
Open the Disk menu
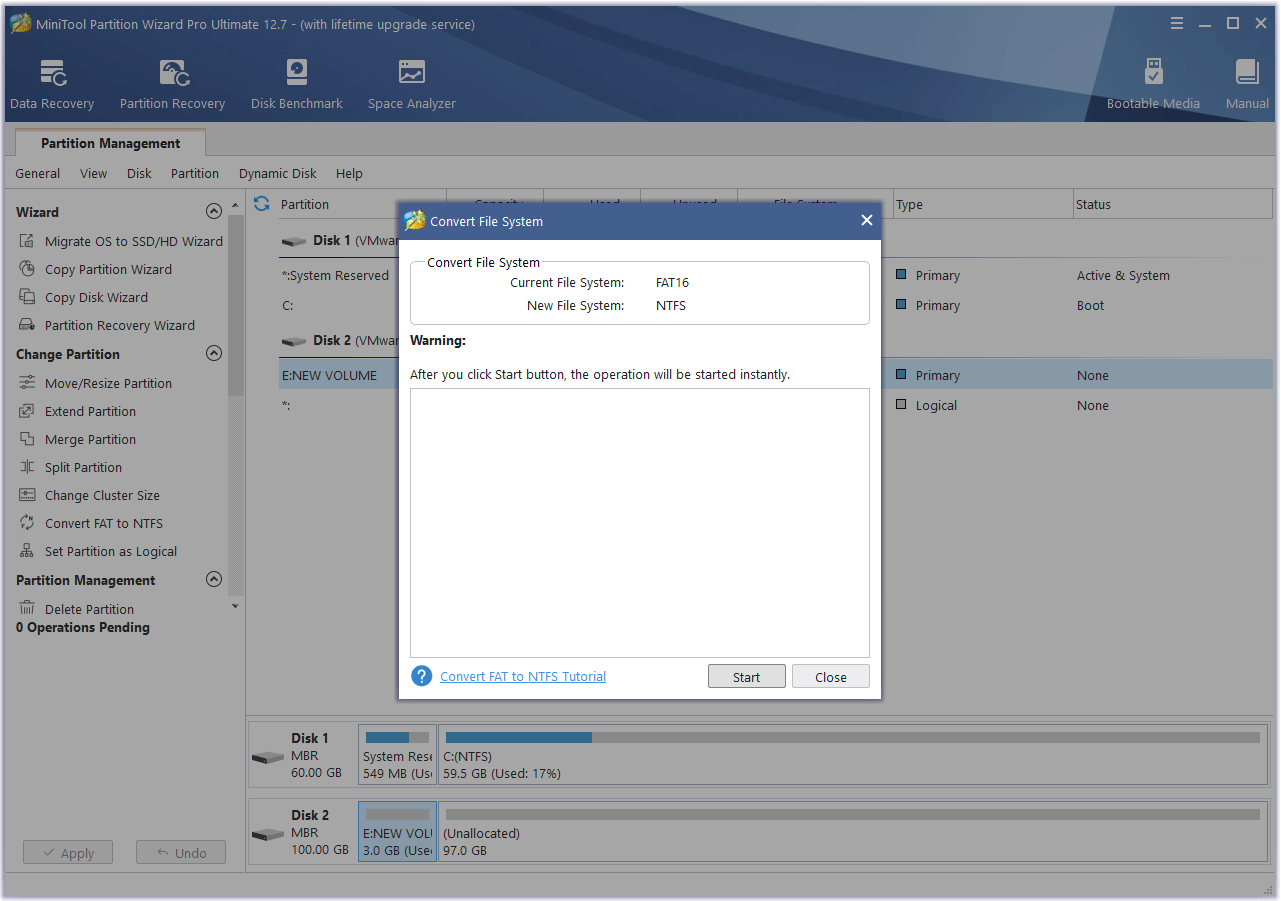point(139,173)
